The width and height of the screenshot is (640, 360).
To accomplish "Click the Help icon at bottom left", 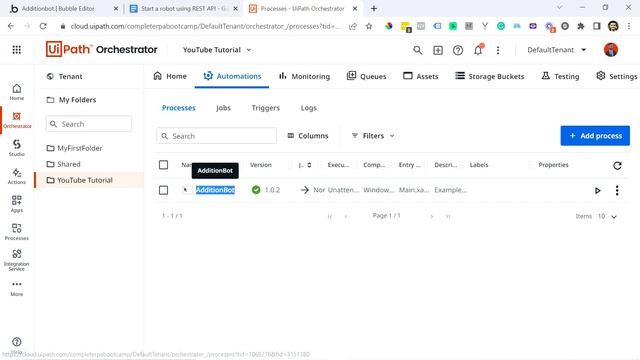I will tap(17, 342).
